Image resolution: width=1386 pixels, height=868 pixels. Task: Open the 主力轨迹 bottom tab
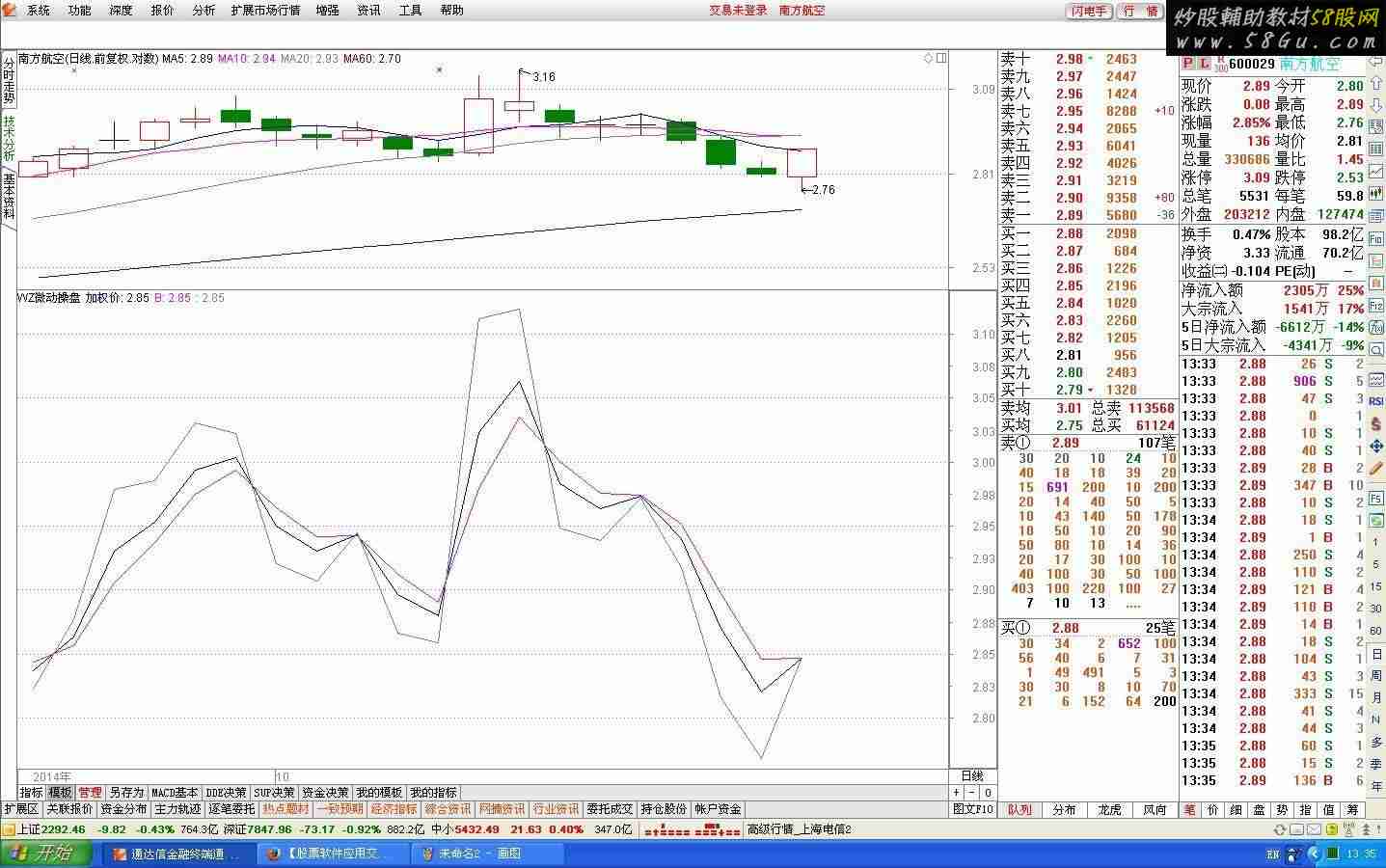pyautogui.click(x=177, y=809)
